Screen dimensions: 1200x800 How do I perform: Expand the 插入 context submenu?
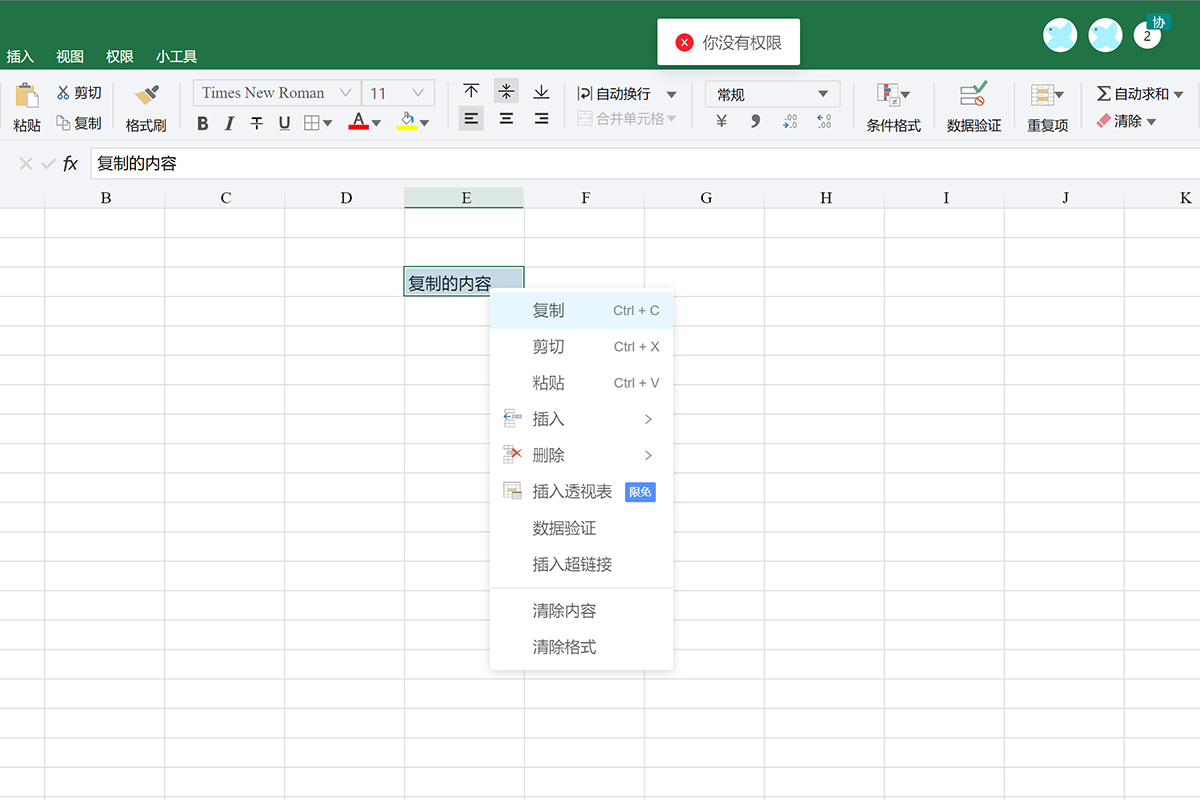581,419
